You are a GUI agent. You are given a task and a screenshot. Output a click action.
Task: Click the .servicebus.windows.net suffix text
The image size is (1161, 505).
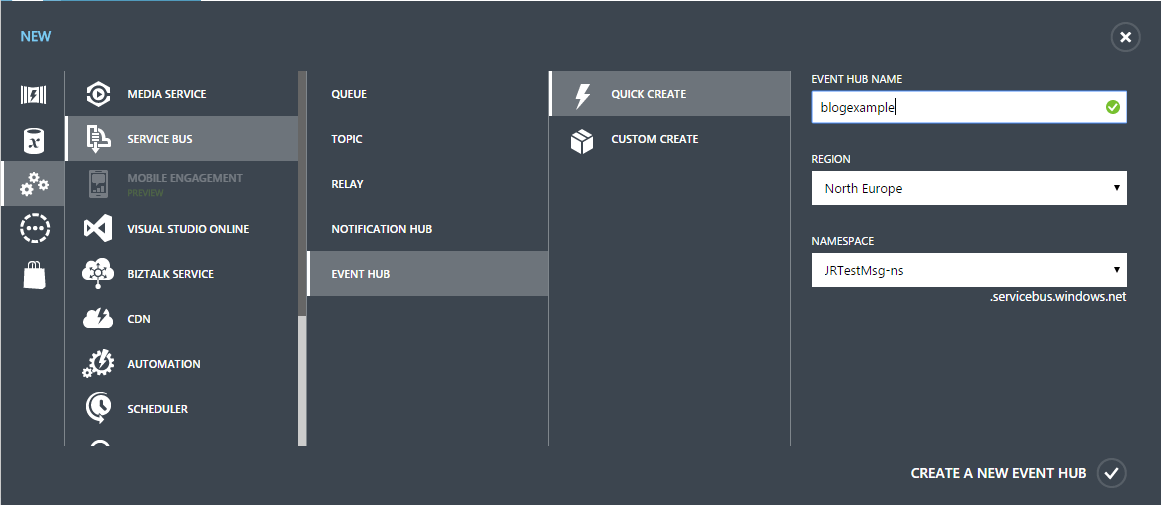point(1057,297)
